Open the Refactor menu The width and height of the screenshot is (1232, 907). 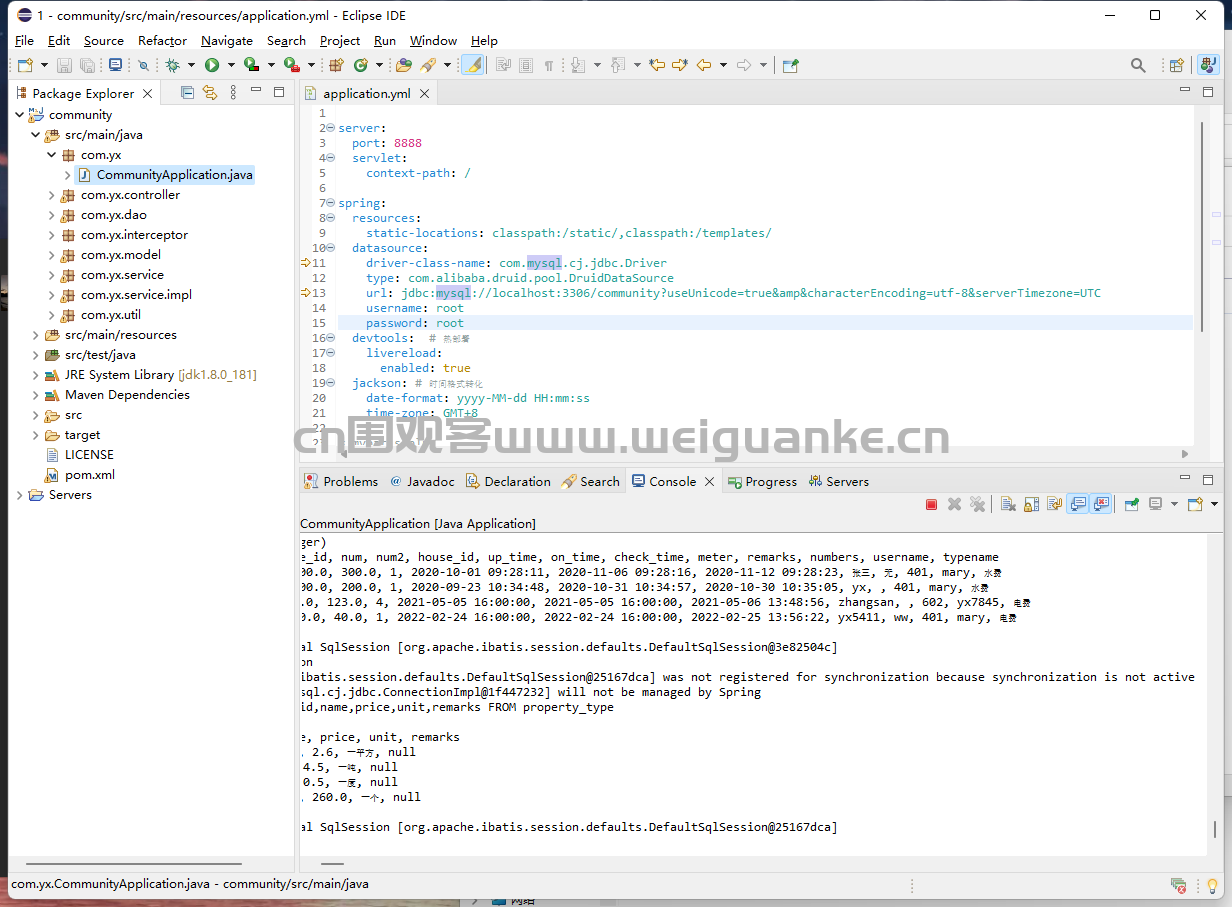click(162, 41)
